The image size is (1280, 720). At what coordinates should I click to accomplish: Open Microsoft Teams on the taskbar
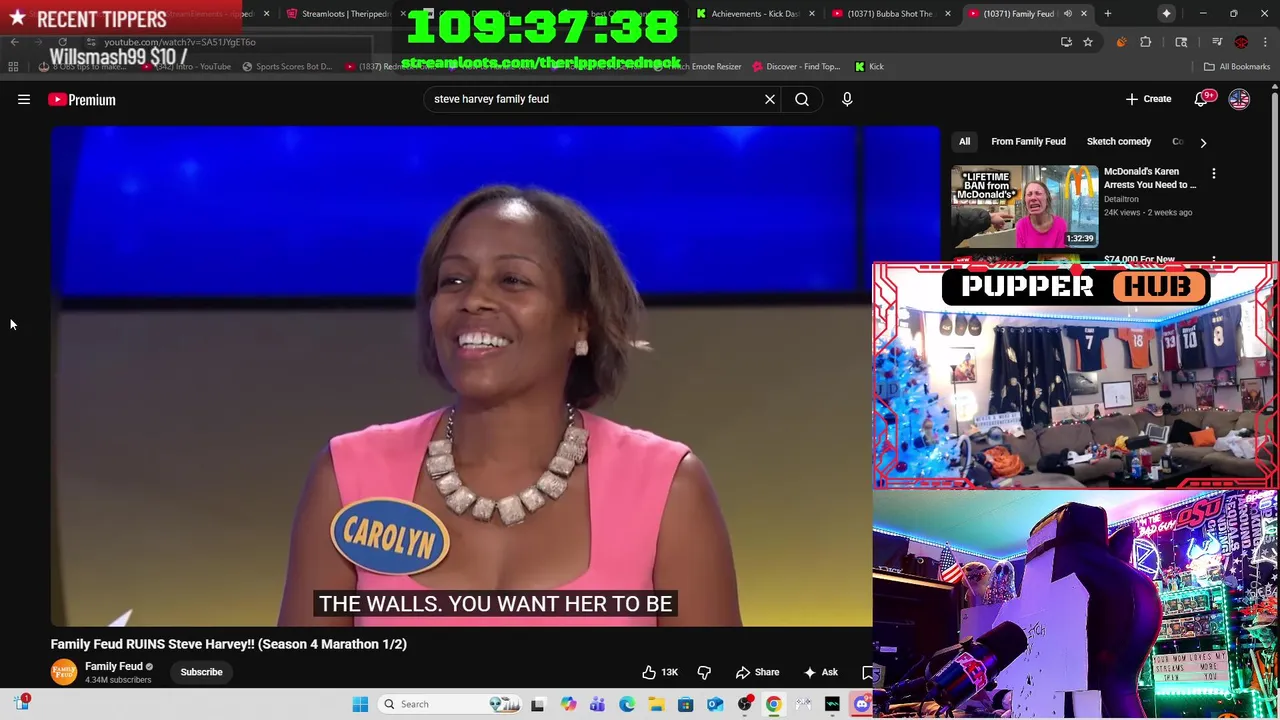[x=597, y=704]
